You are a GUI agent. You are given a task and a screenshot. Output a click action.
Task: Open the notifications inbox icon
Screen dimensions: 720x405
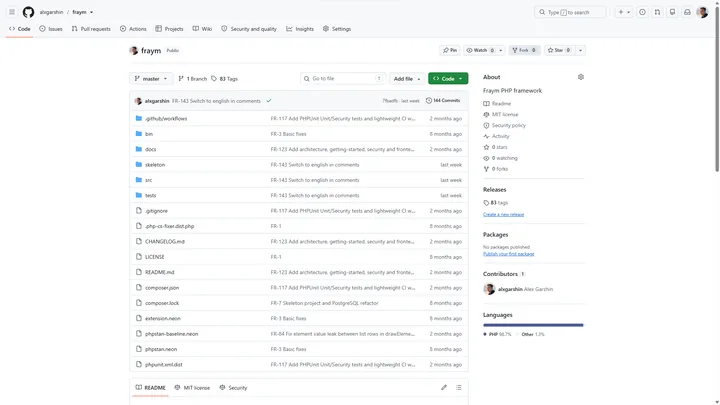pos(687,12)
